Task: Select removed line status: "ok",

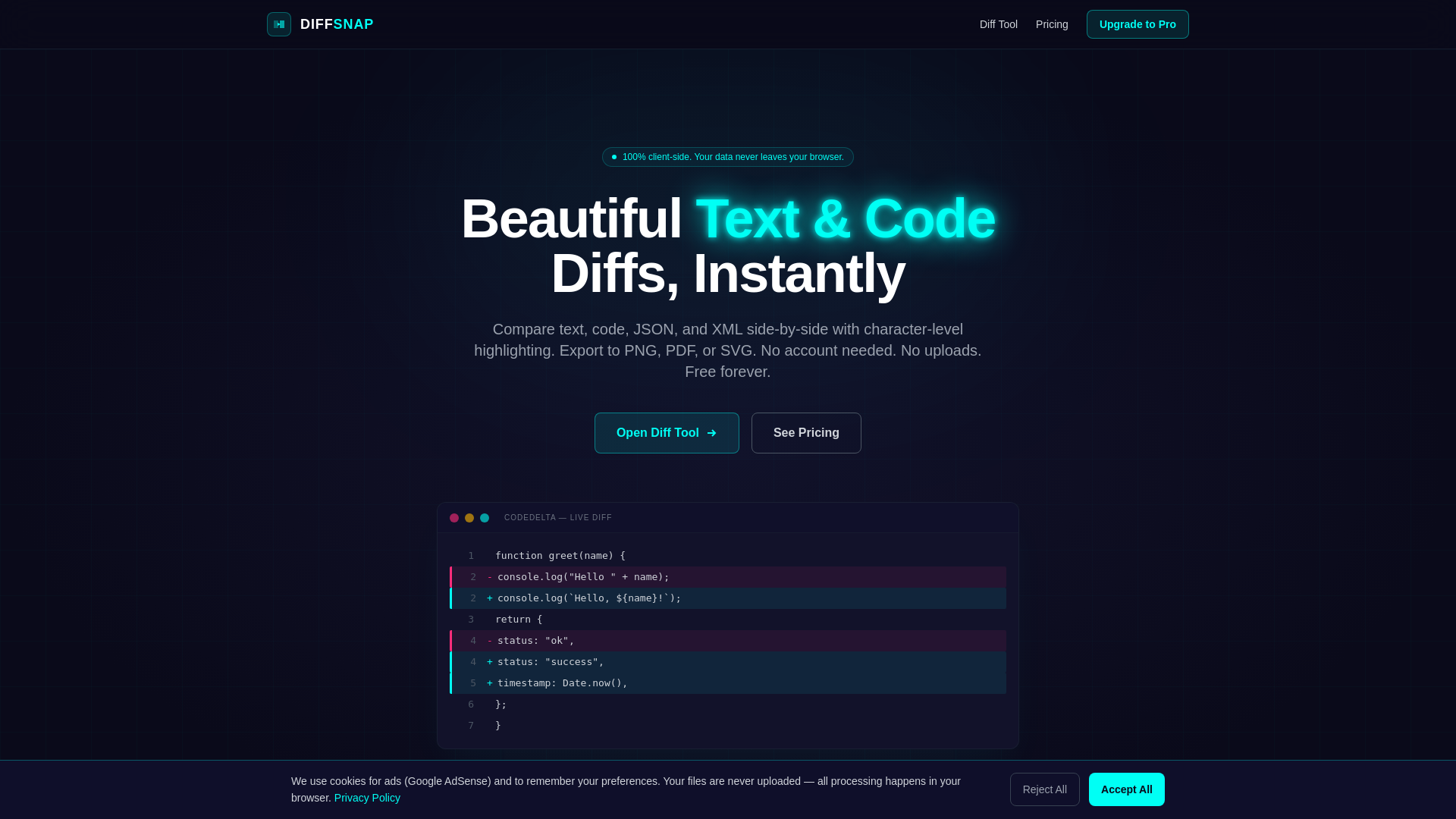Action: click(728, 641)
